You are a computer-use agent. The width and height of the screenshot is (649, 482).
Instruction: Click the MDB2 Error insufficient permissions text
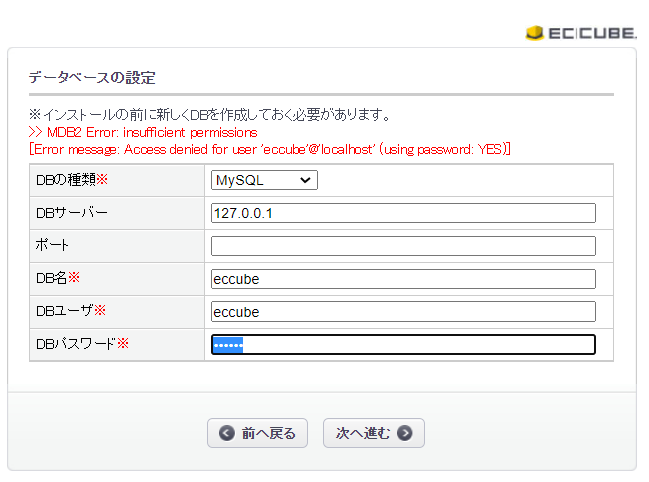click(x=143, y=132)
